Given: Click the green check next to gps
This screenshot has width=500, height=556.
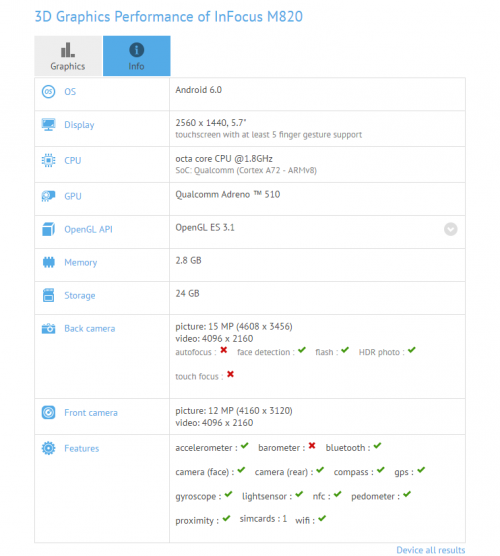Looking at the screenshot, I should [421, 470].
